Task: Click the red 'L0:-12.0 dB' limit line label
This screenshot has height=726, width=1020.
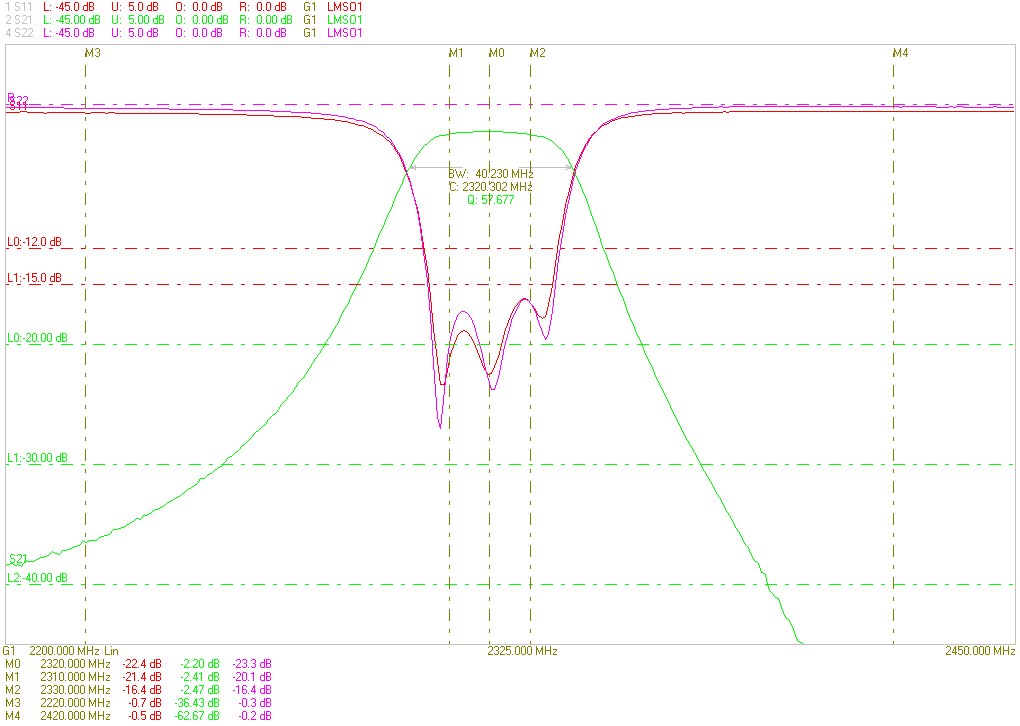Action: click(34, 242)
